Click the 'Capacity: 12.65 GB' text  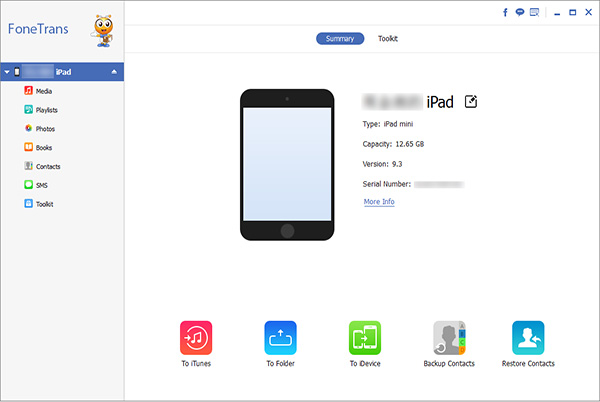[x=393, y=144]
